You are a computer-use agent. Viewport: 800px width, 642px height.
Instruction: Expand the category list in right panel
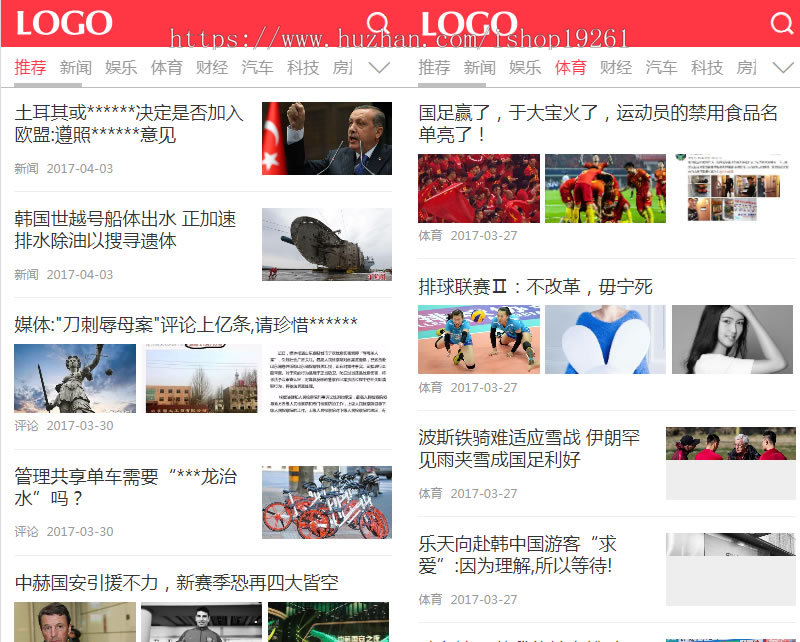pos(783,67)
